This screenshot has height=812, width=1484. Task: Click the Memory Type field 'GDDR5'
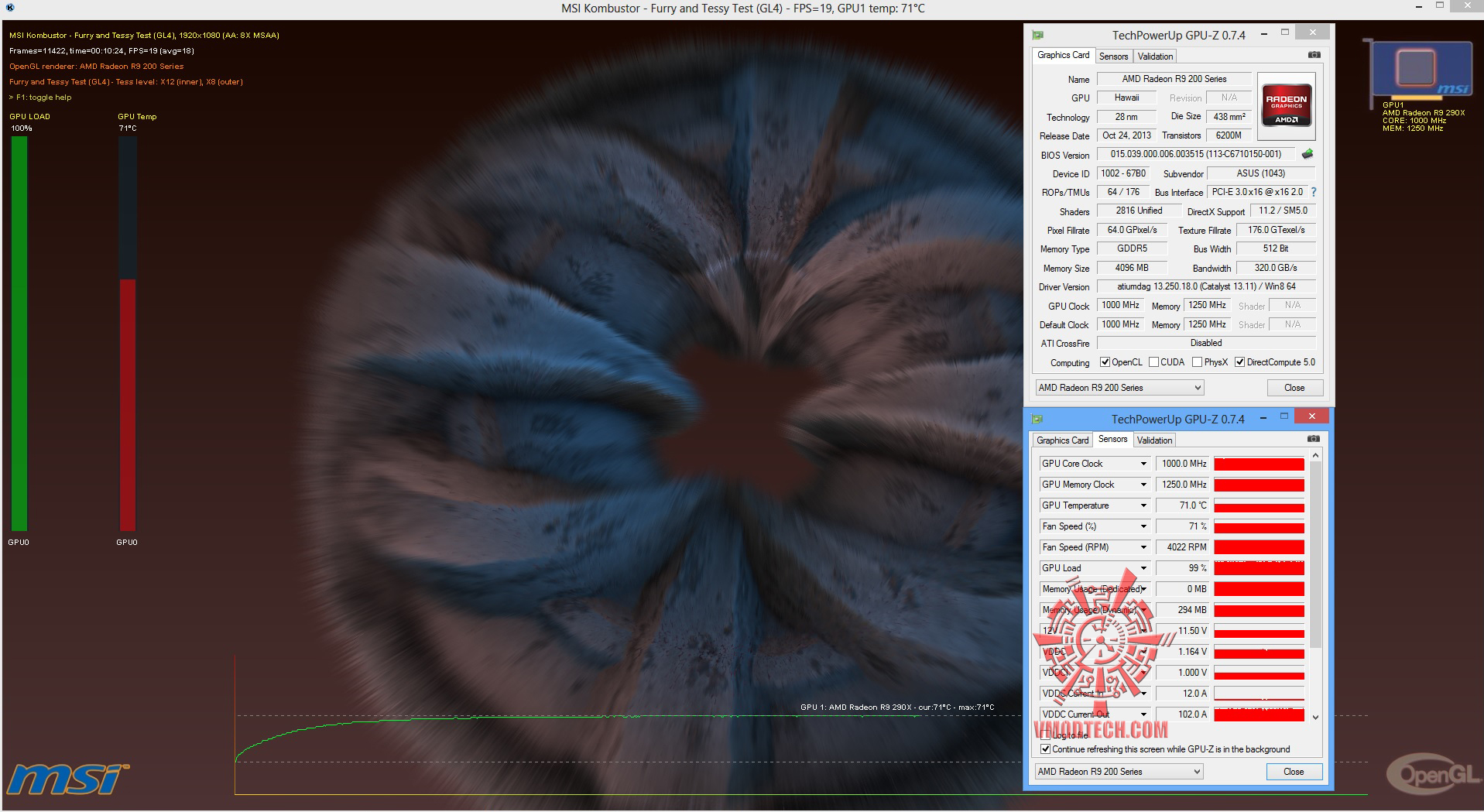tap(1132, 248)
